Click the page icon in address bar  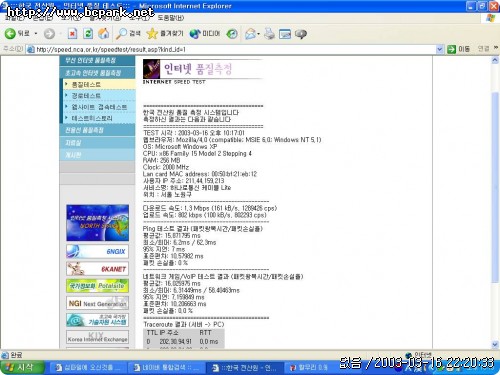(x=31, y=50)
